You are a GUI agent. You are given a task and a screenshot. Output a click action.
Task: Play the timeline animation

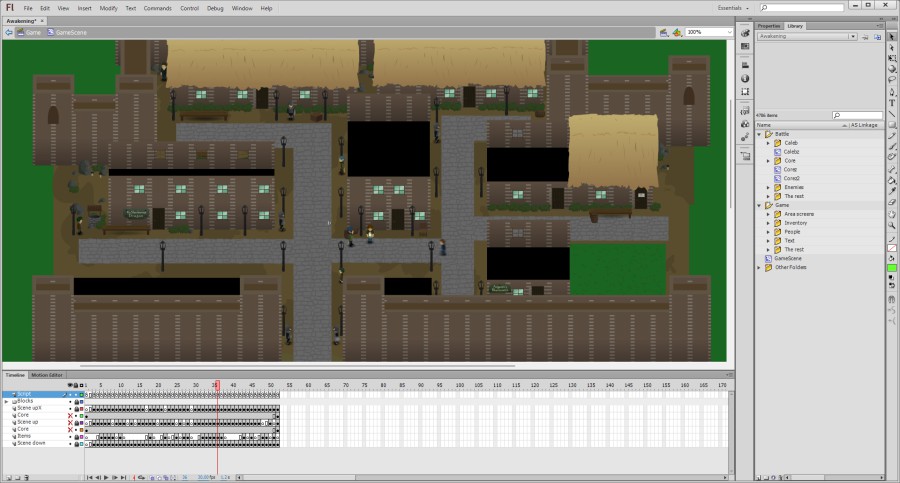(x=106, y=477)
